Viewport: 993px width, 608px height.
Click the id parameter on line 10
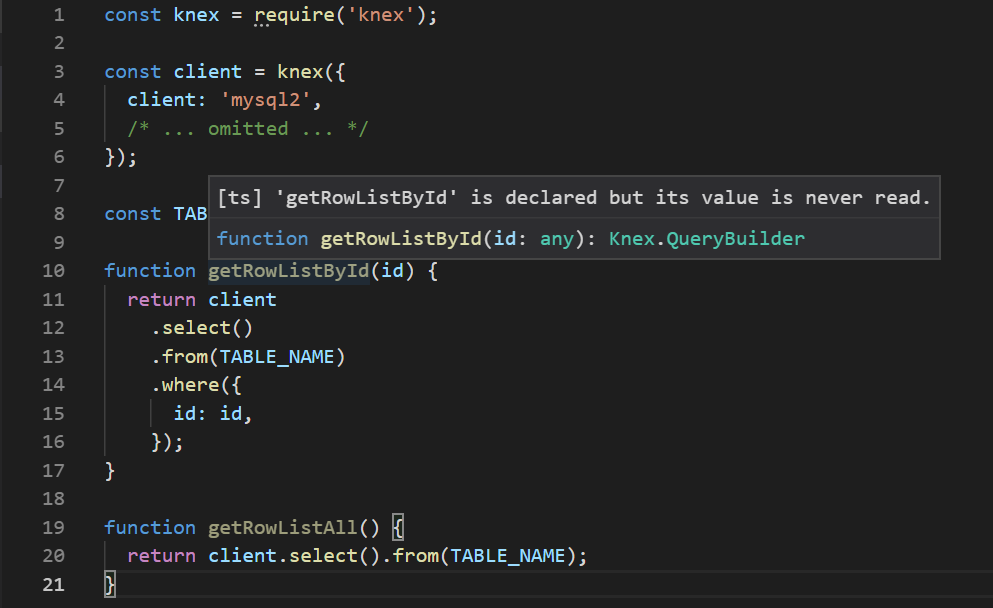pos(392,270)
